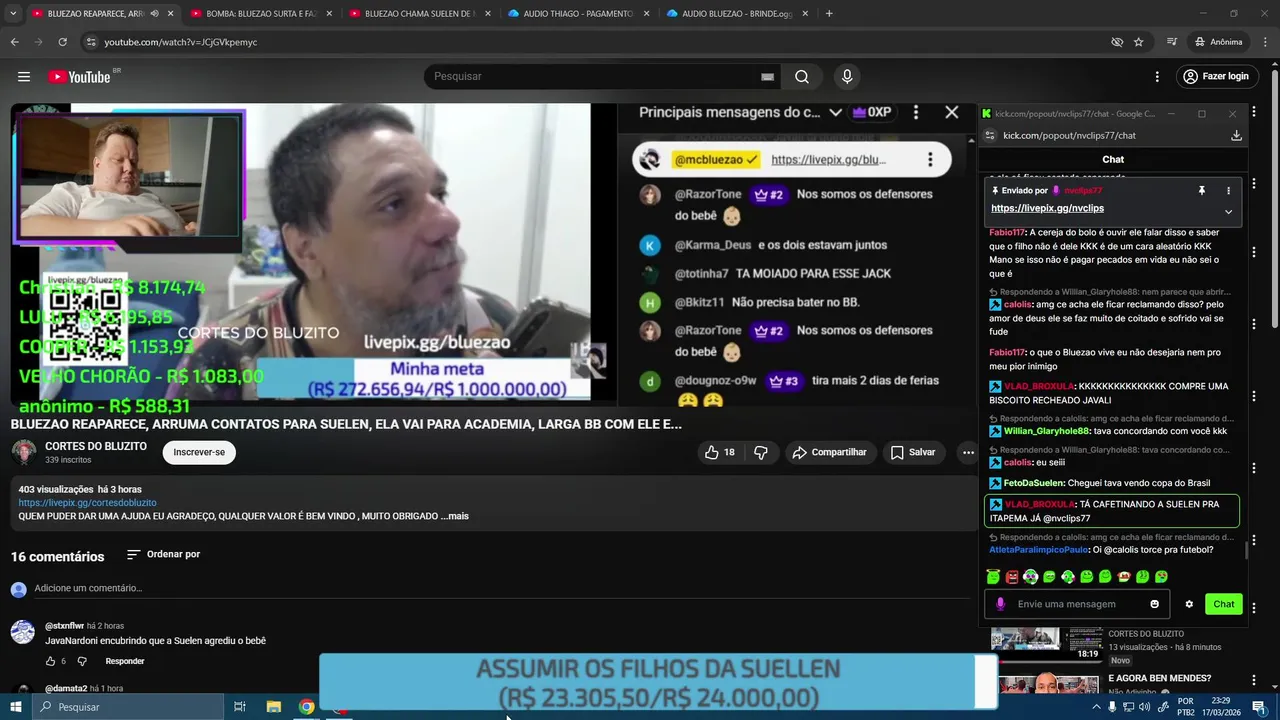Go to the YouTube home logo
Screen dimensions: 1280x720
79,77
